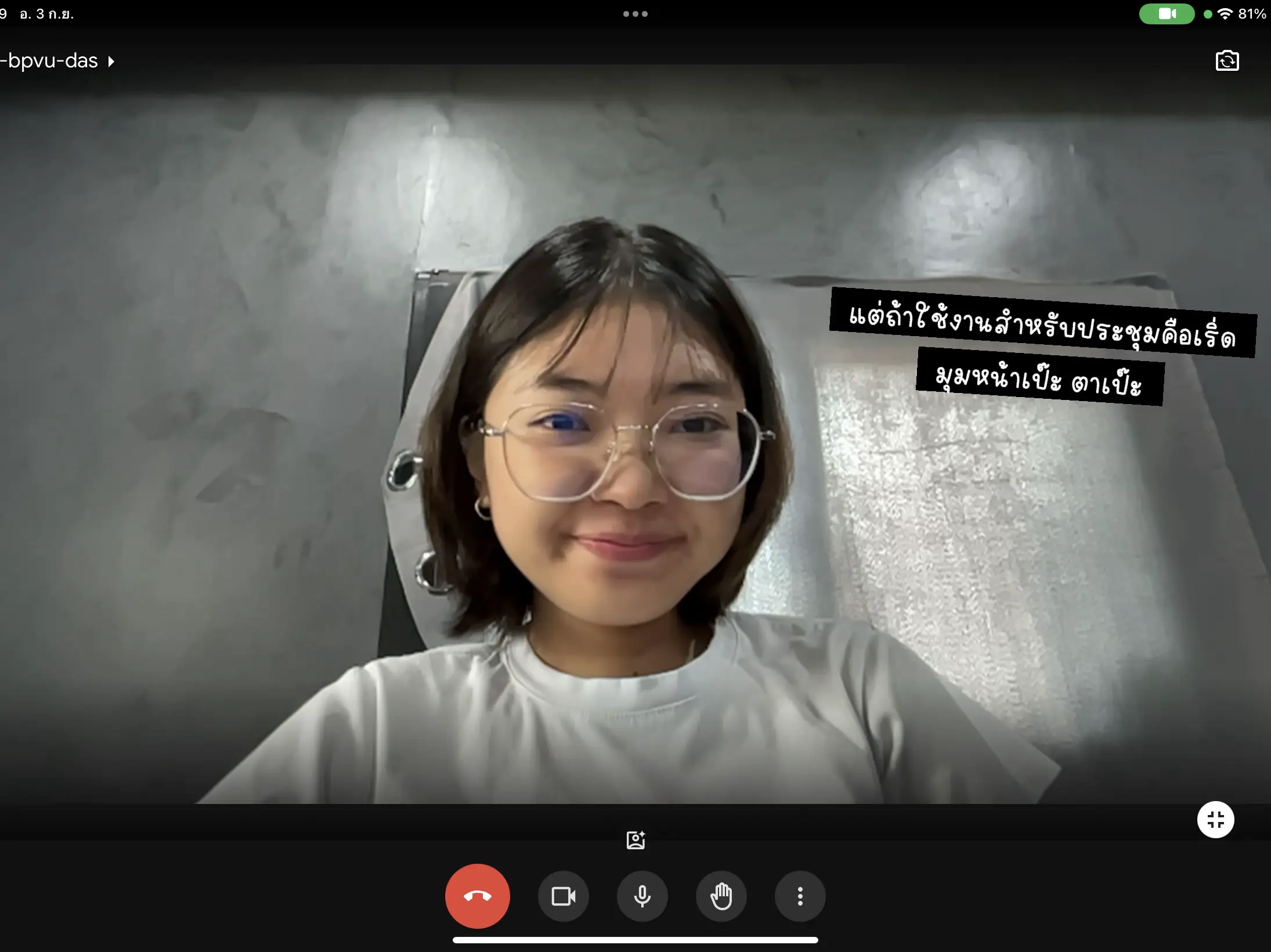
Task: Tap the second line of the Thai caption
Action: coord(1040,377)
